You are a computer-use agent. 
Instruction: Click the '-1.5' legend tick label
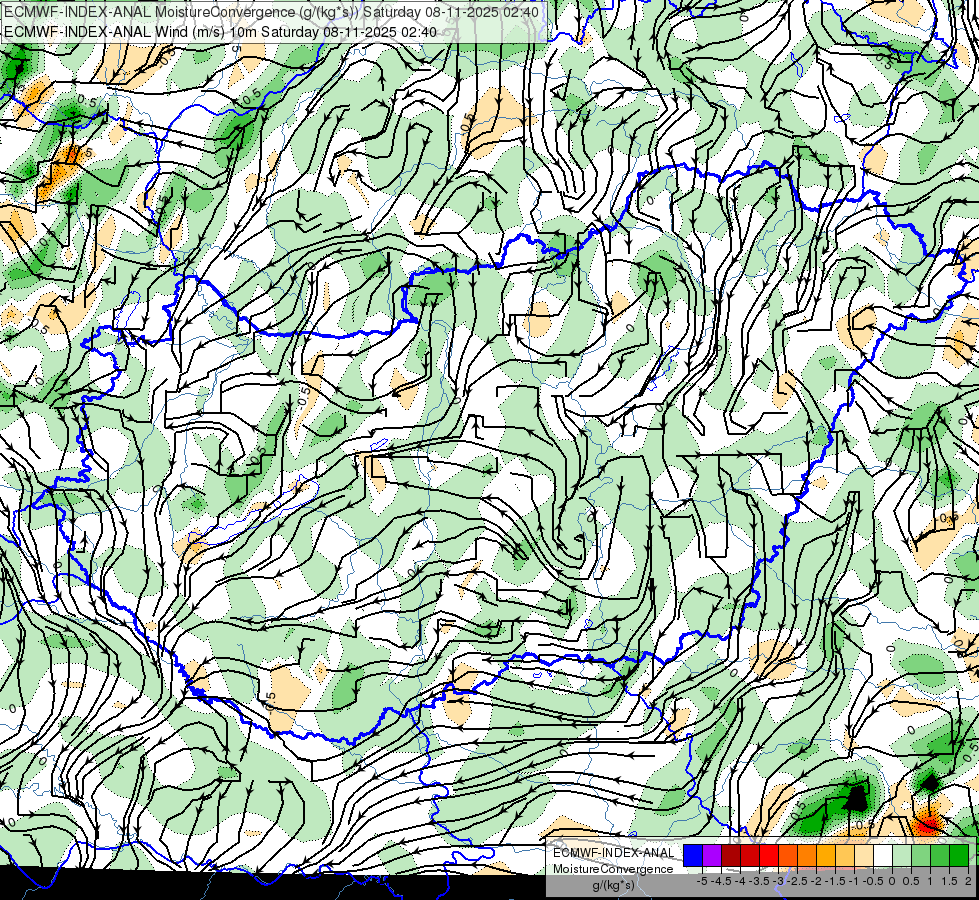835,881
